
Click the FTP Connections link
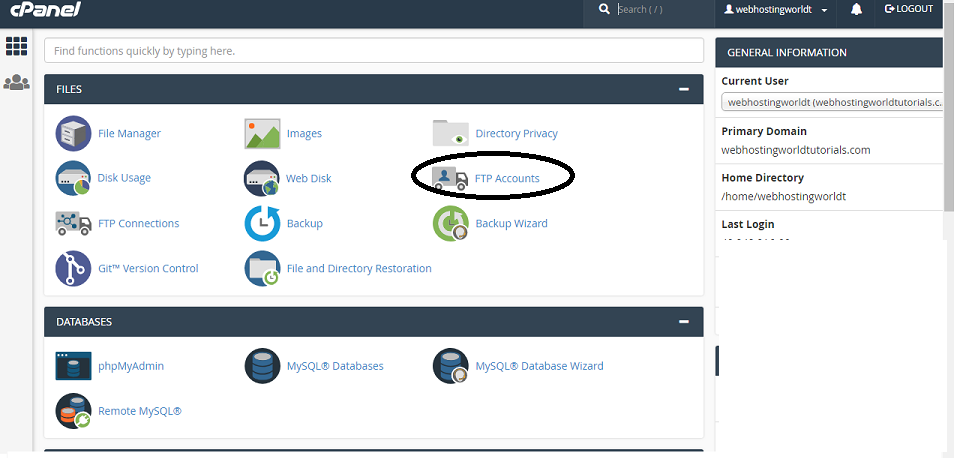(x=139, y=223)
